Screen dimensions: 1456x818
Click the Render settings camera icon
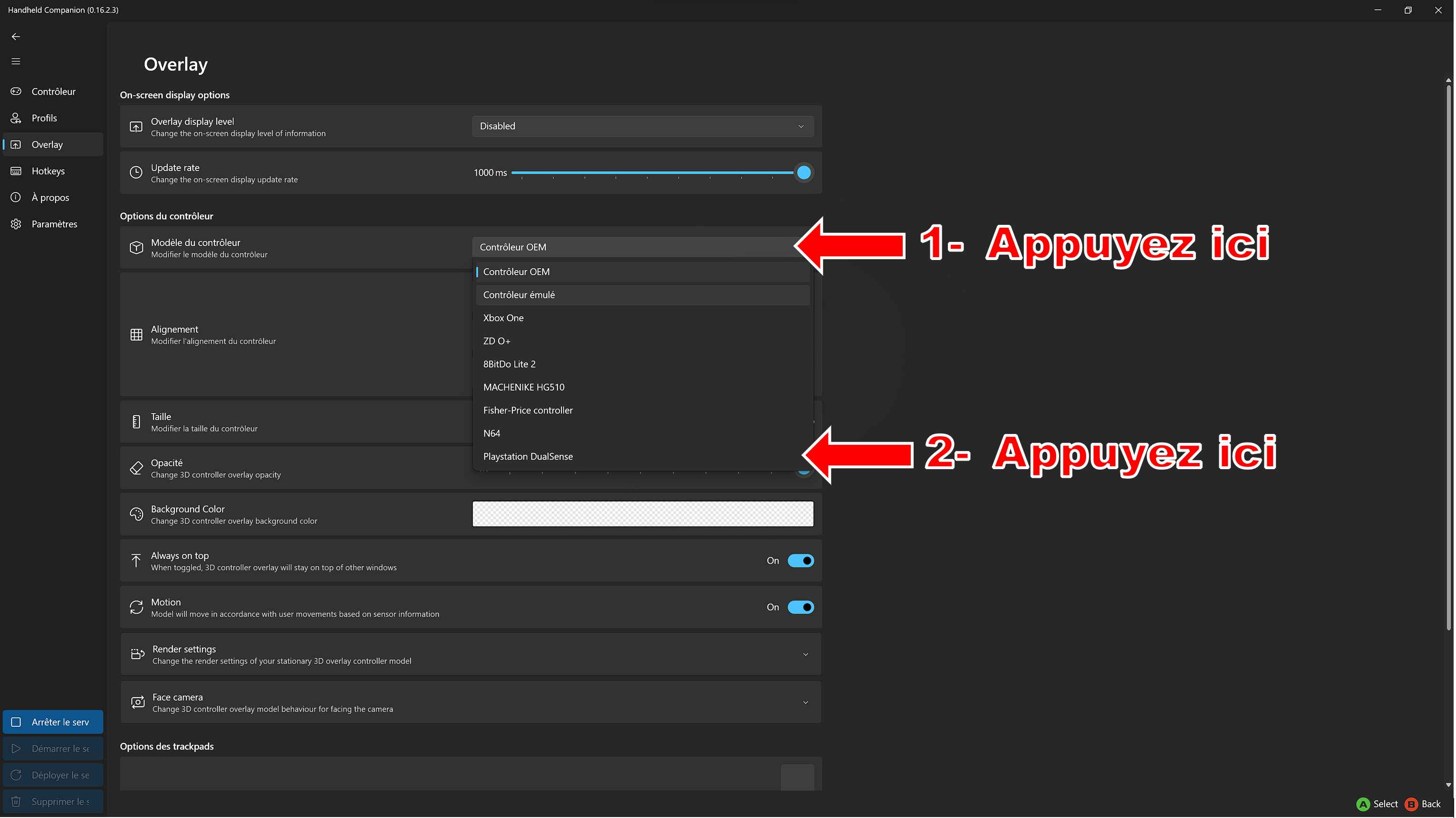pos(137,654)
